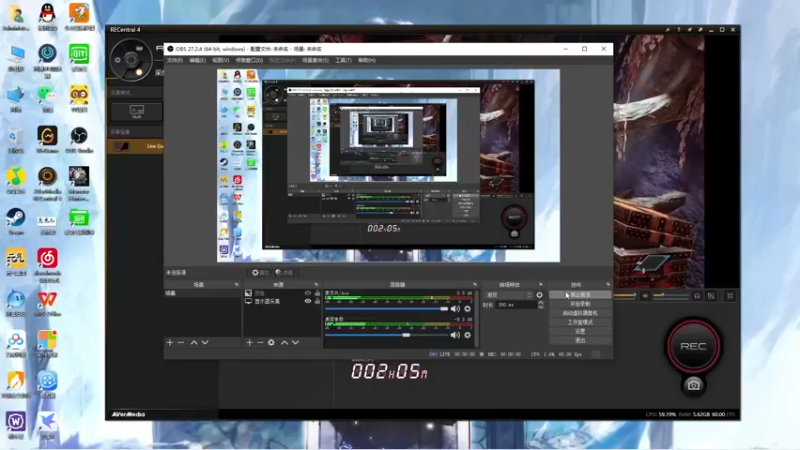The width and height of the screenshot is (800, 450).
Task: Pop out Audio Mixer dock header icon
Action: [x=474, y=284]
